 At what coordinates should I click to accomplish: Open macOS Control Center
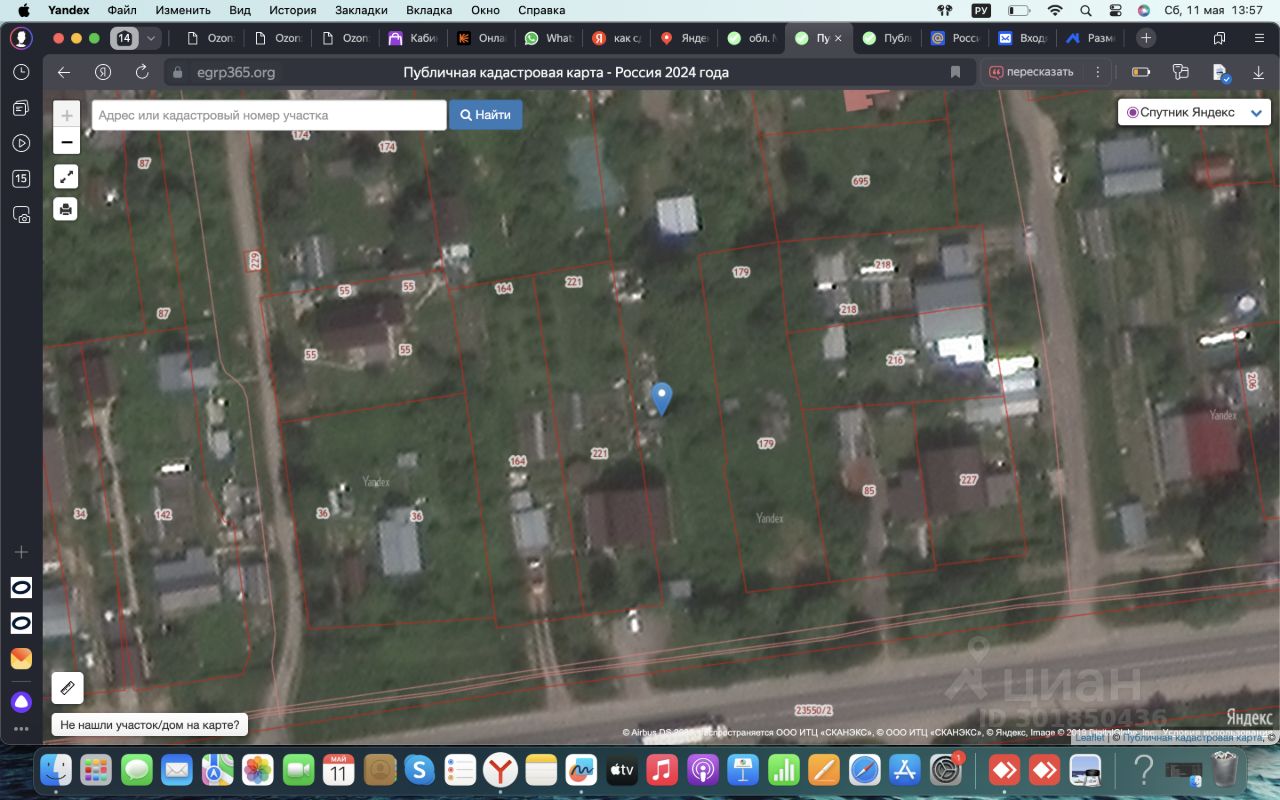[1114, 10]
